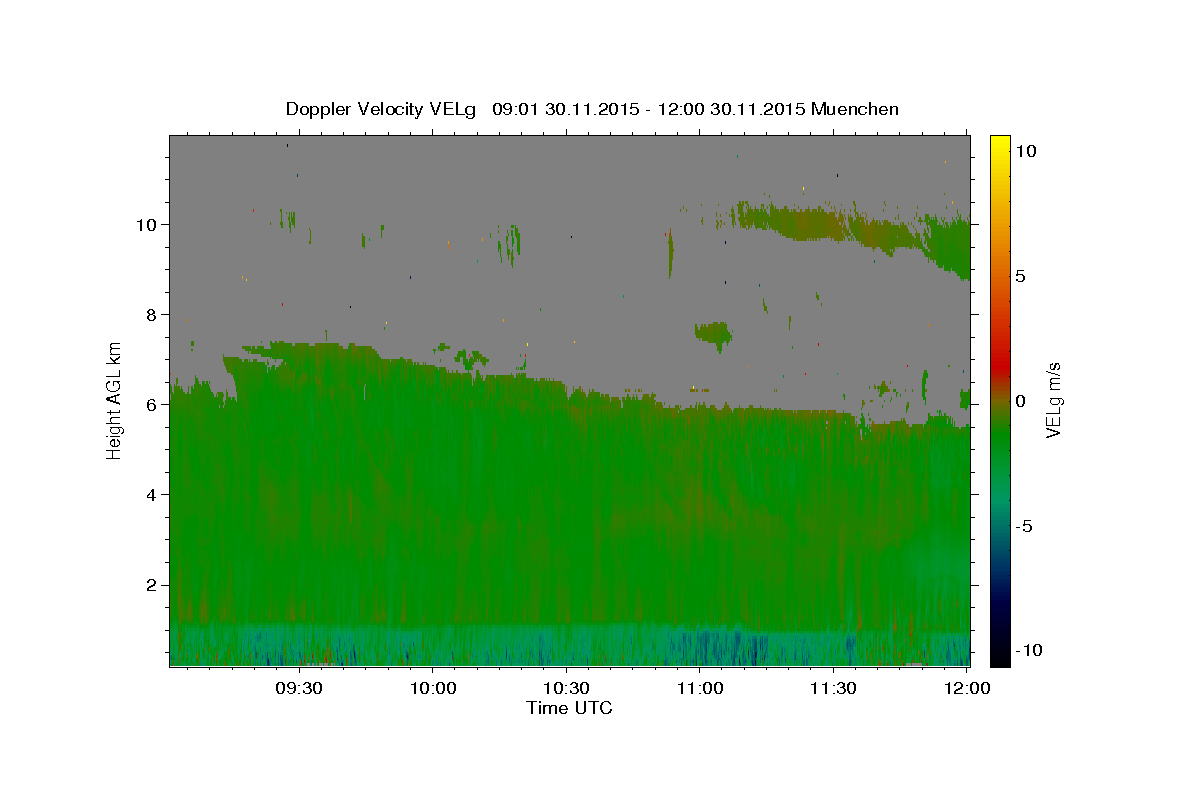
Task: Click the colorbar value 10 label
Action: tap(1025, 151)
